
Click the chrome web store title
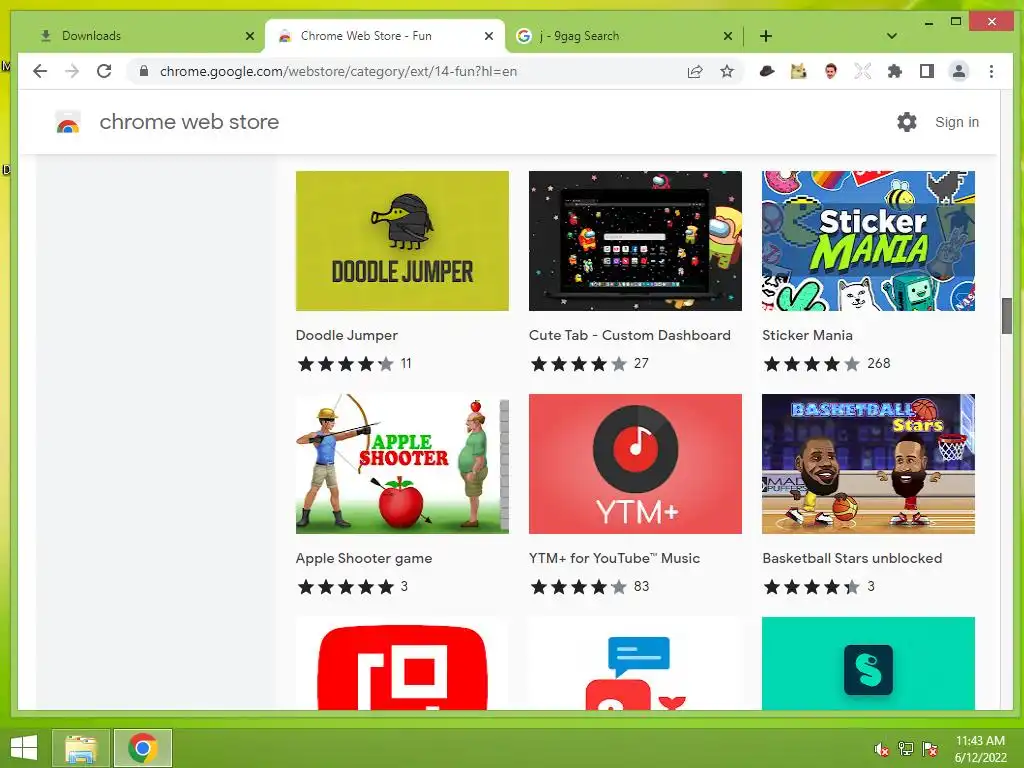click(189, 122)
